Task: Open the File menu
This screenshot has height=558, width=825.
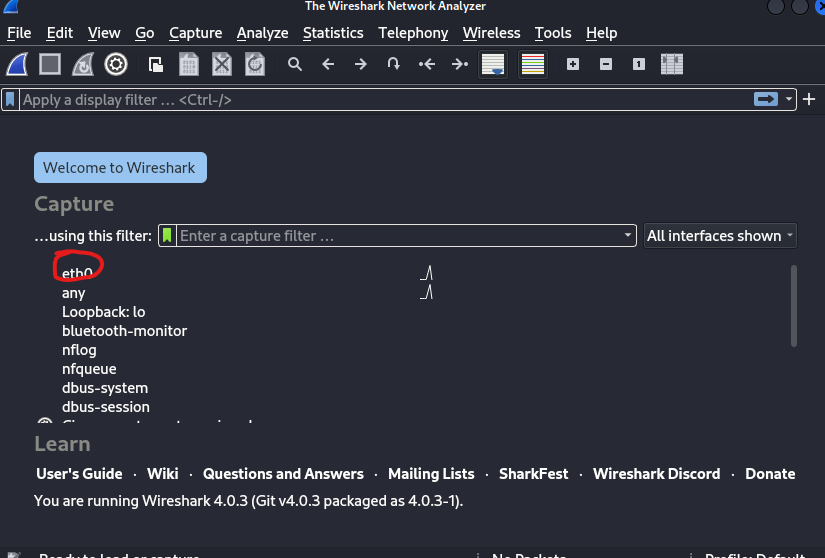Action: pos(19,33)
